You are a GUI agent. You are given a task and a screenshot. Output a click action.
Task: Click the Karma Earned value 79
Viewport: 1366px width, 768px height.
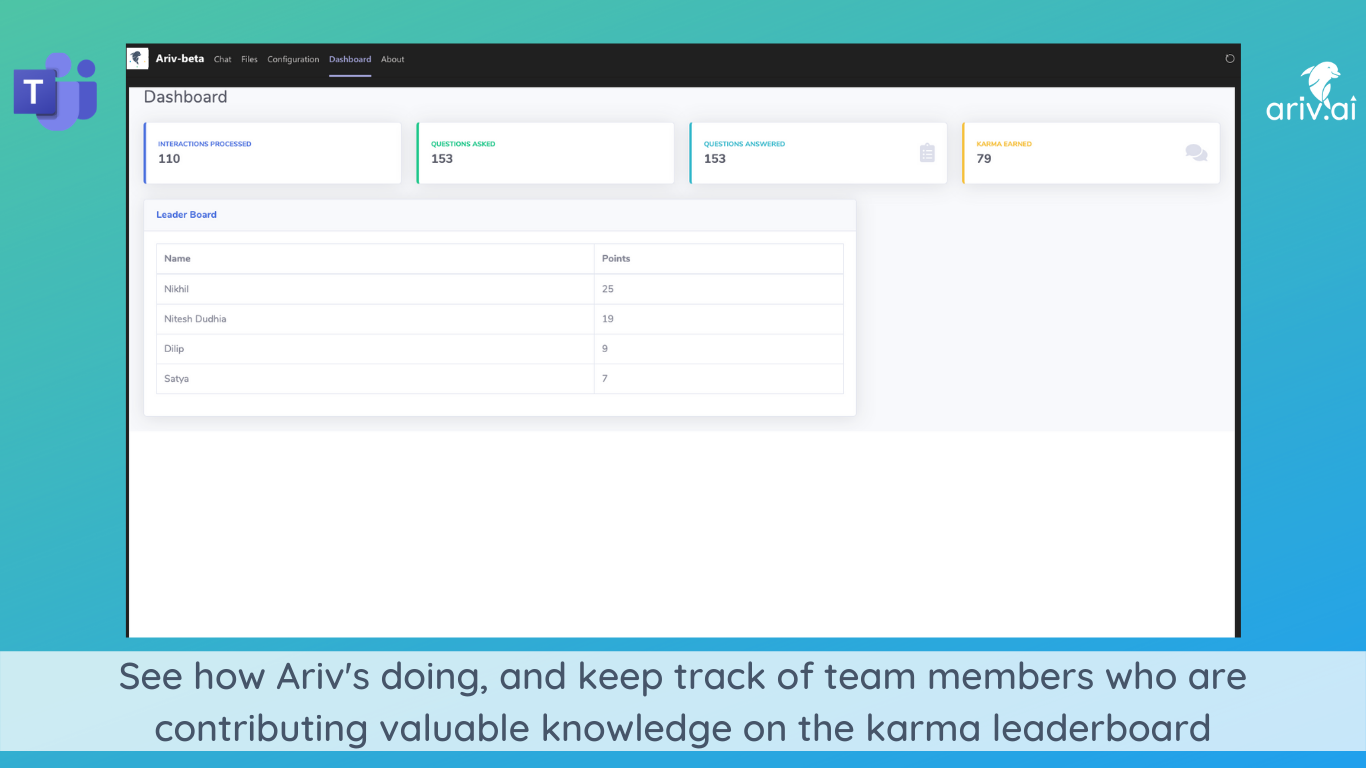(984, 159)
